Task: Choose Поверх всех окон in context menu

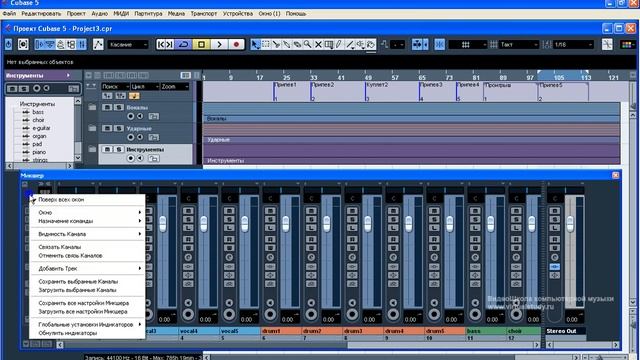Action: pos(87,200)
